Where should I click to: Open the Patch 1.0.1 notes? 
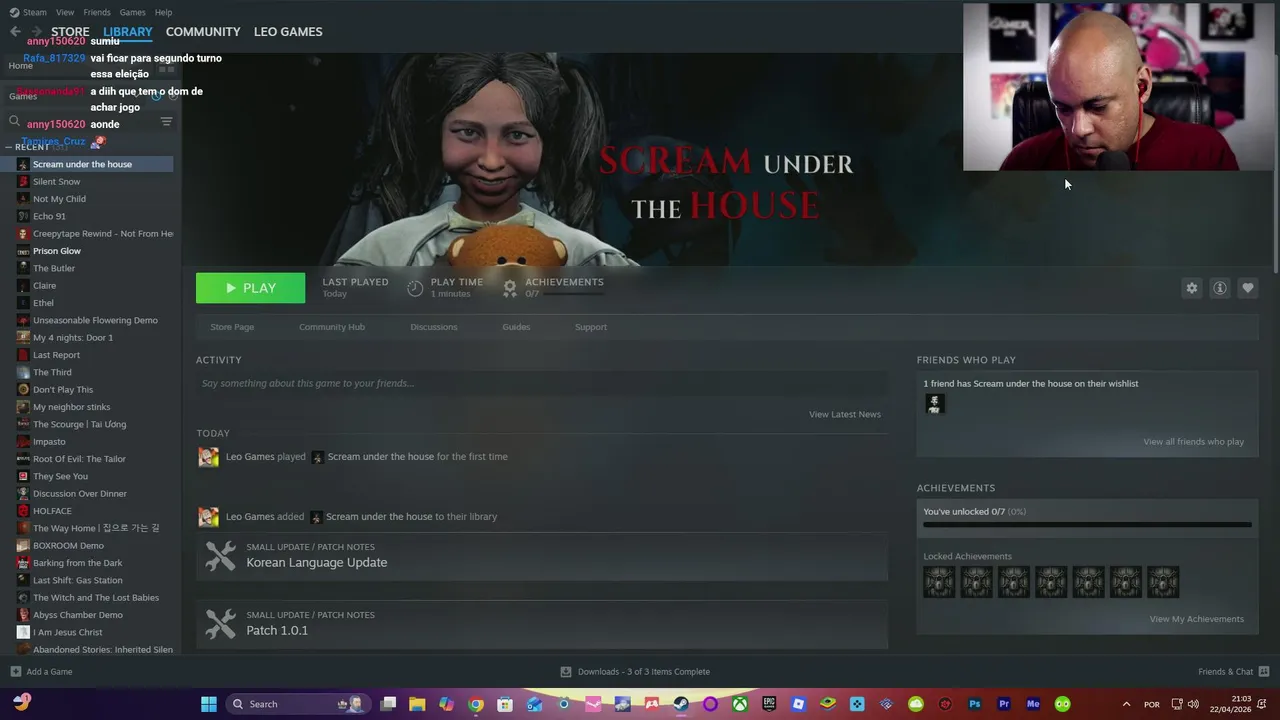[x=277, y=630]
